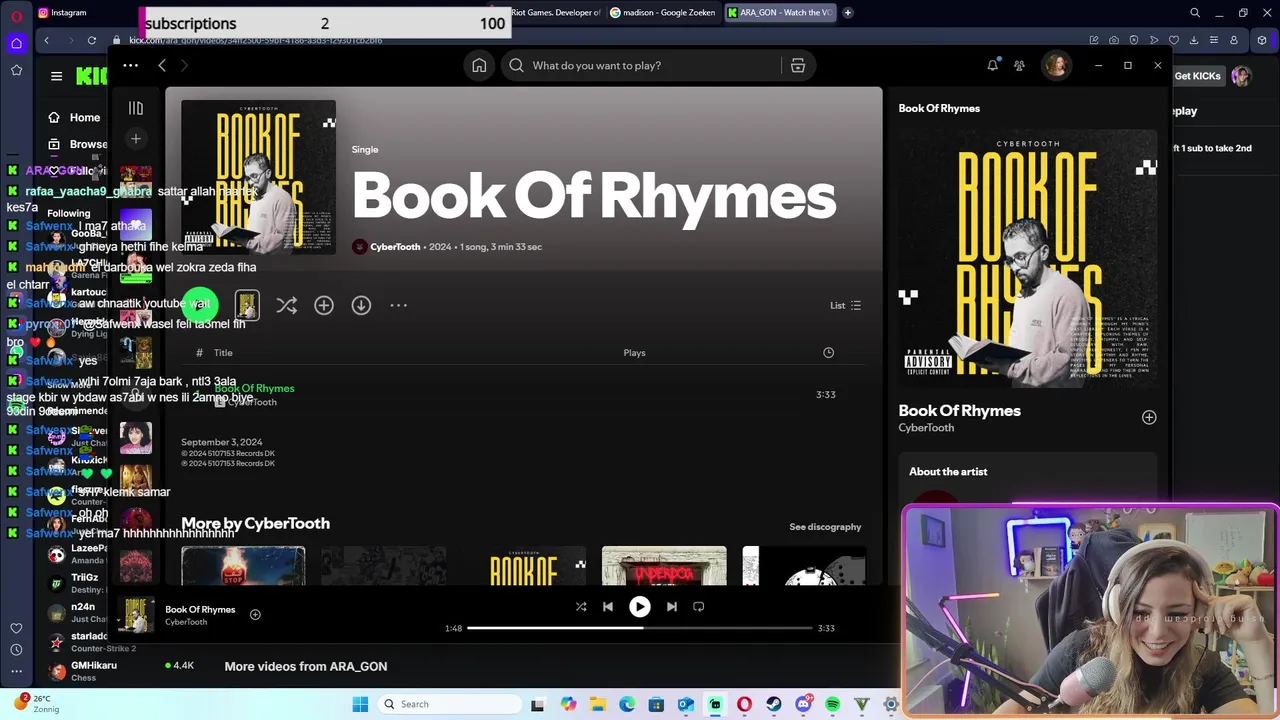Viewport: 1280px width, 720px height.
Task: Switch to the Riot Games browser tab
Action: 556,13
